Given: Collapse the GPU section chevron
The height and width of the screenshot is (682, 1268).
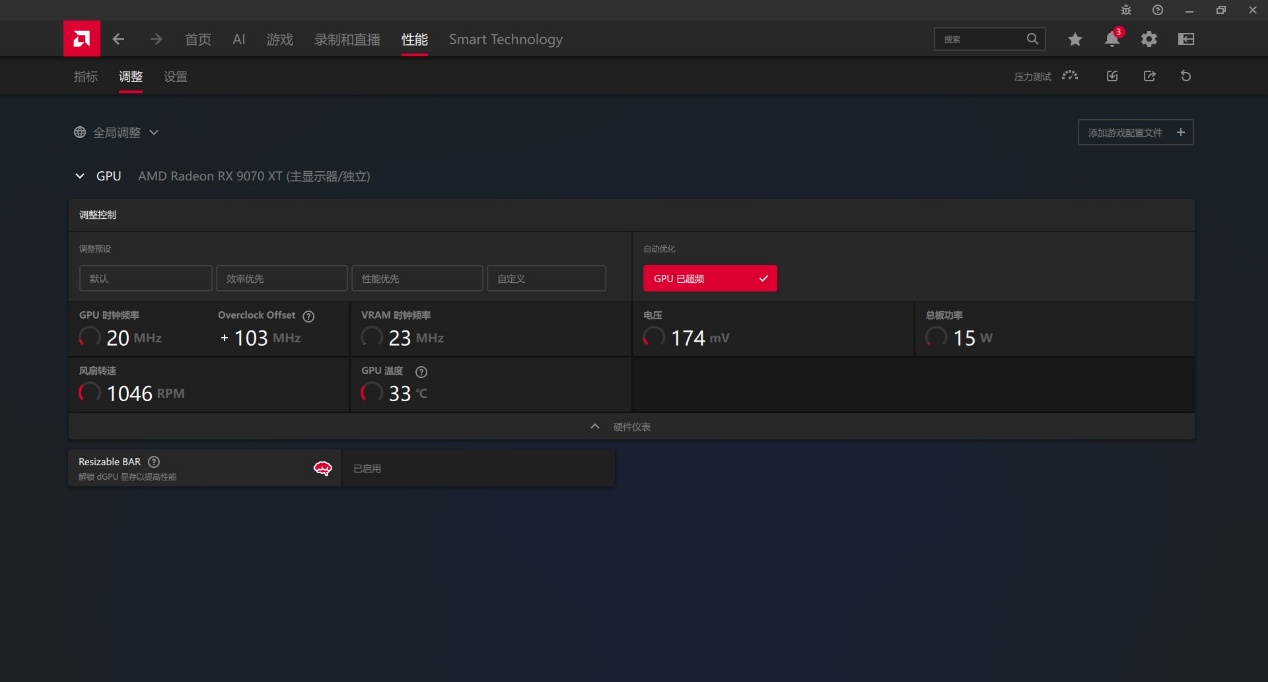Looking at the screenshot, I should pyautogui.click(x=80, y=176).
